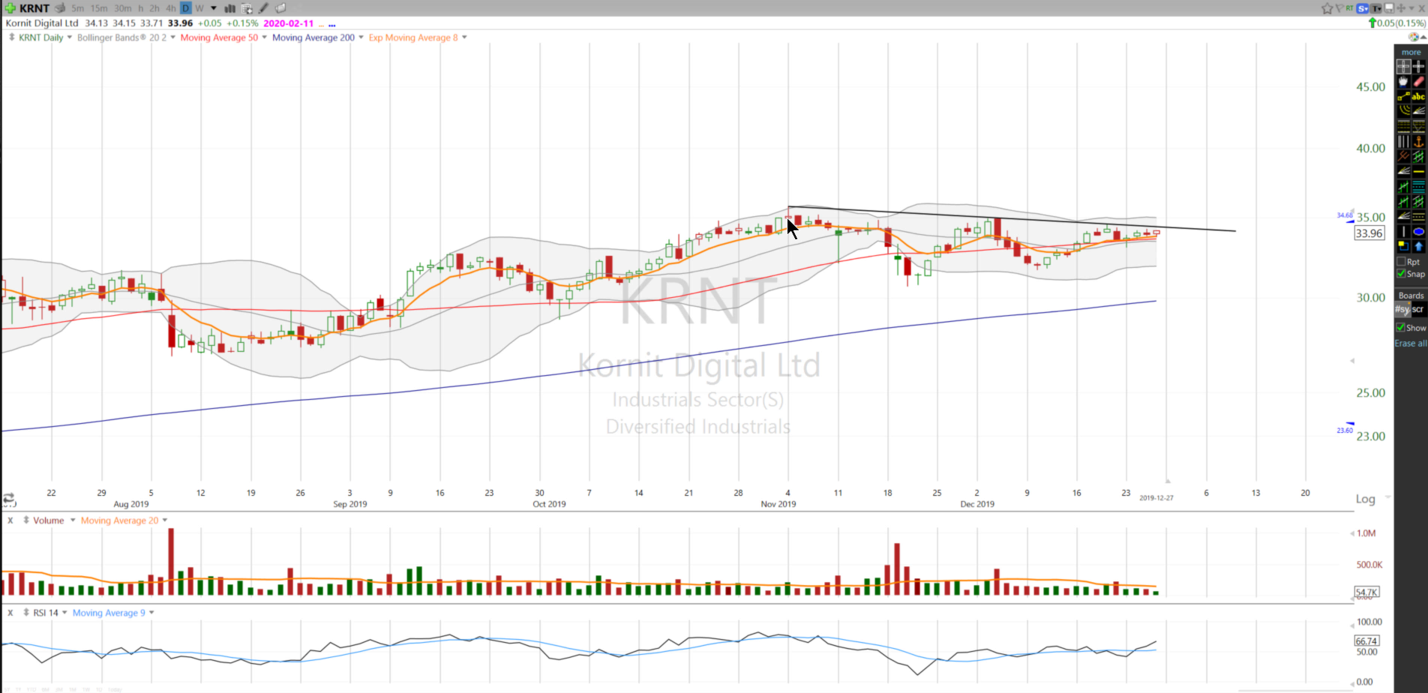Select the anchor tool icon
Viewport: 1428px width, 693px height.
1419,141
